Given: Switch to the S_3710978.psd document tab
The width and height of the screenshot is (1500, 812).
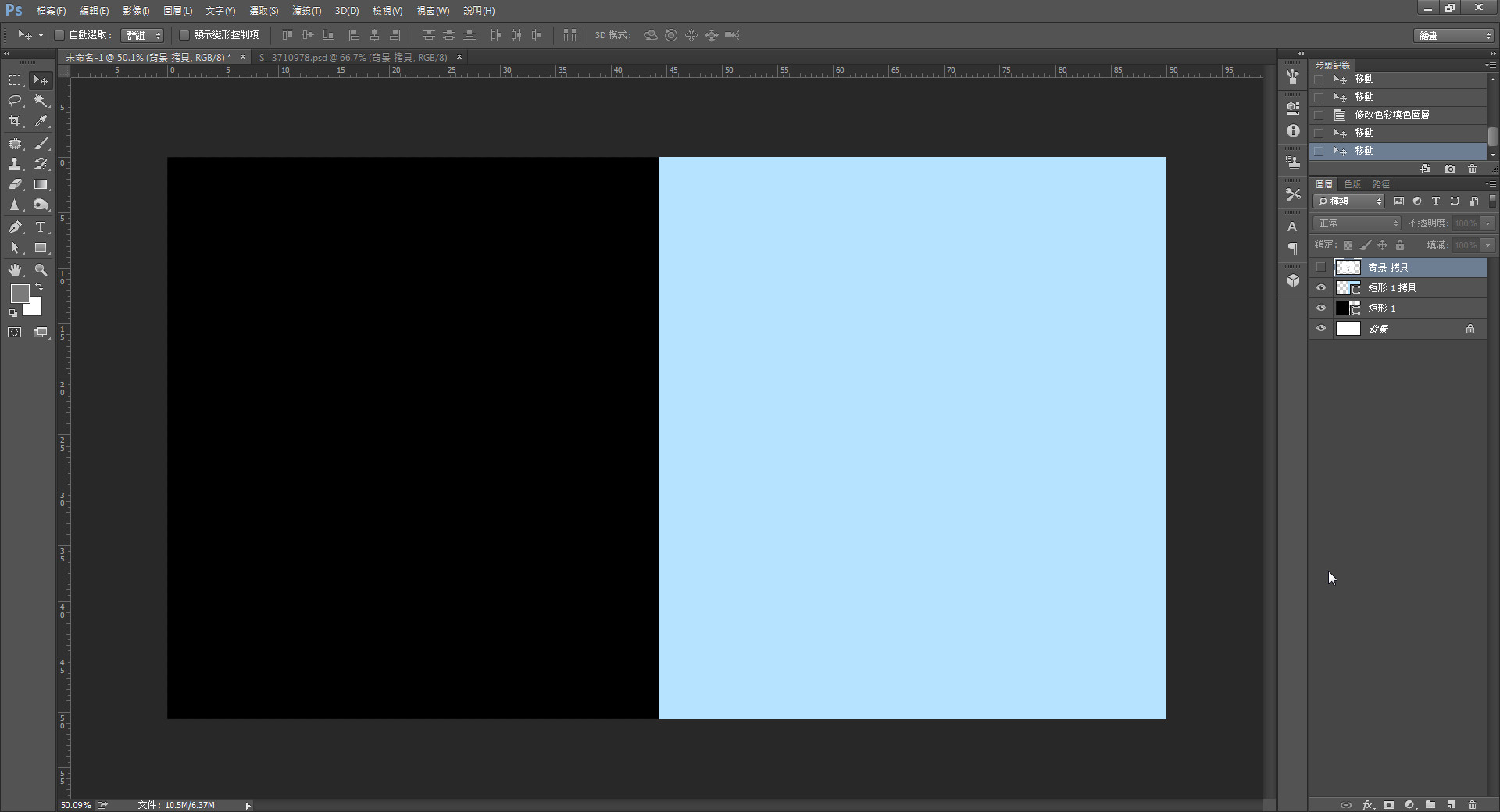Looking at the screenshot, I should point(353,58).
